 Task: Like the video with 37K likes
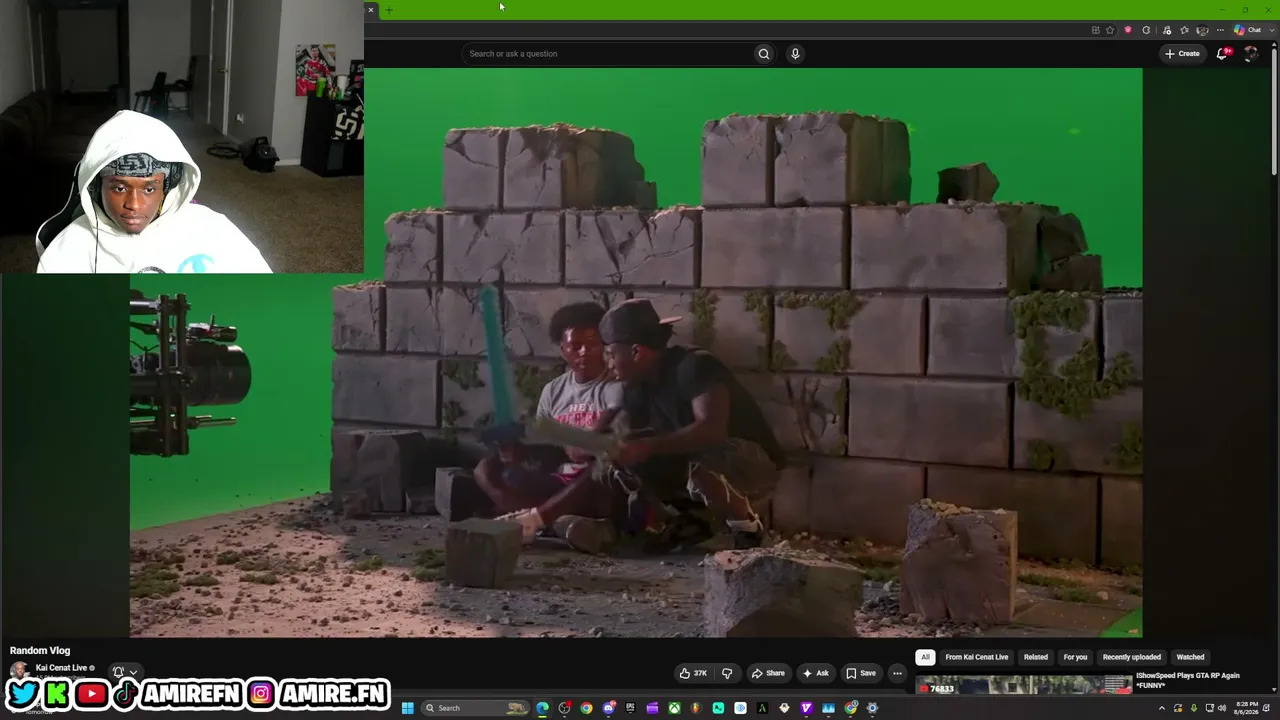coord(693,673)
